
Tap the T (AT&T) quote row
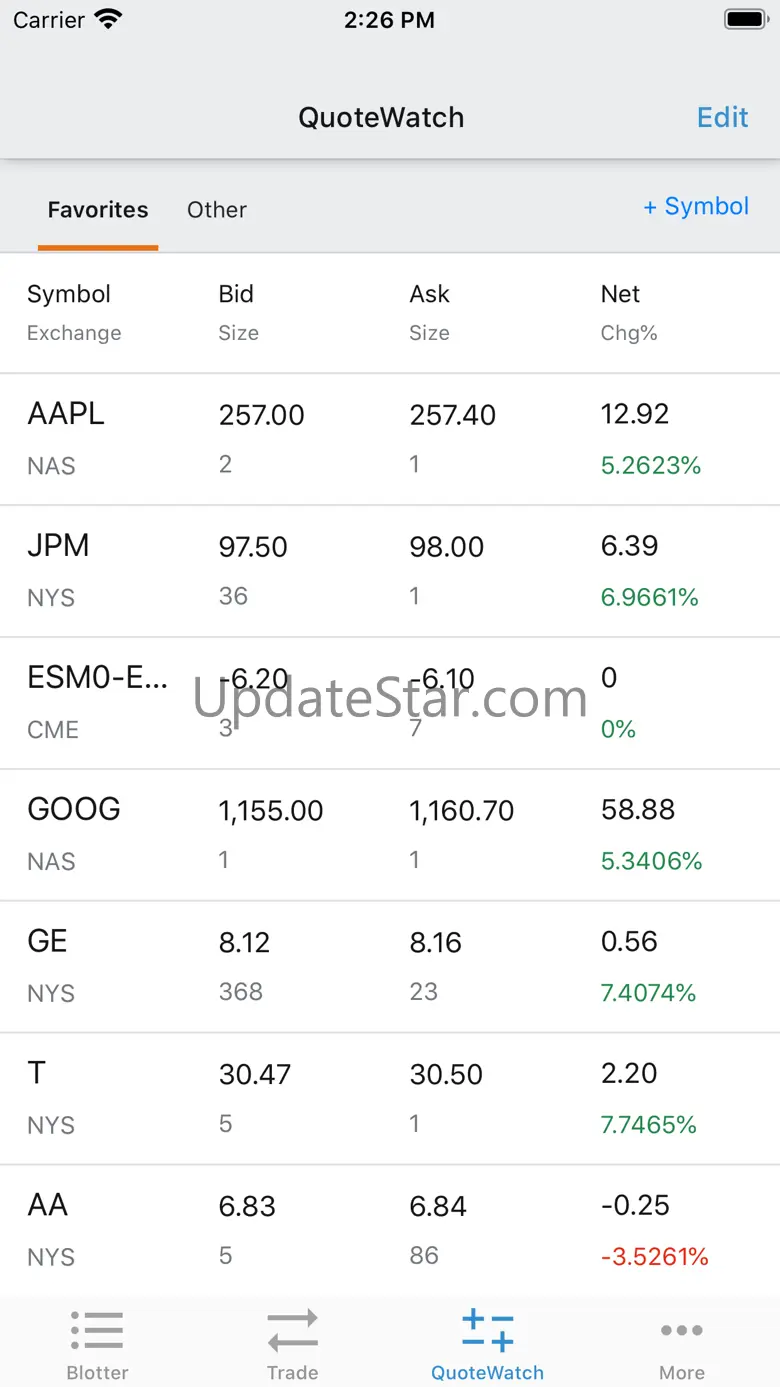coord(390,1099)
